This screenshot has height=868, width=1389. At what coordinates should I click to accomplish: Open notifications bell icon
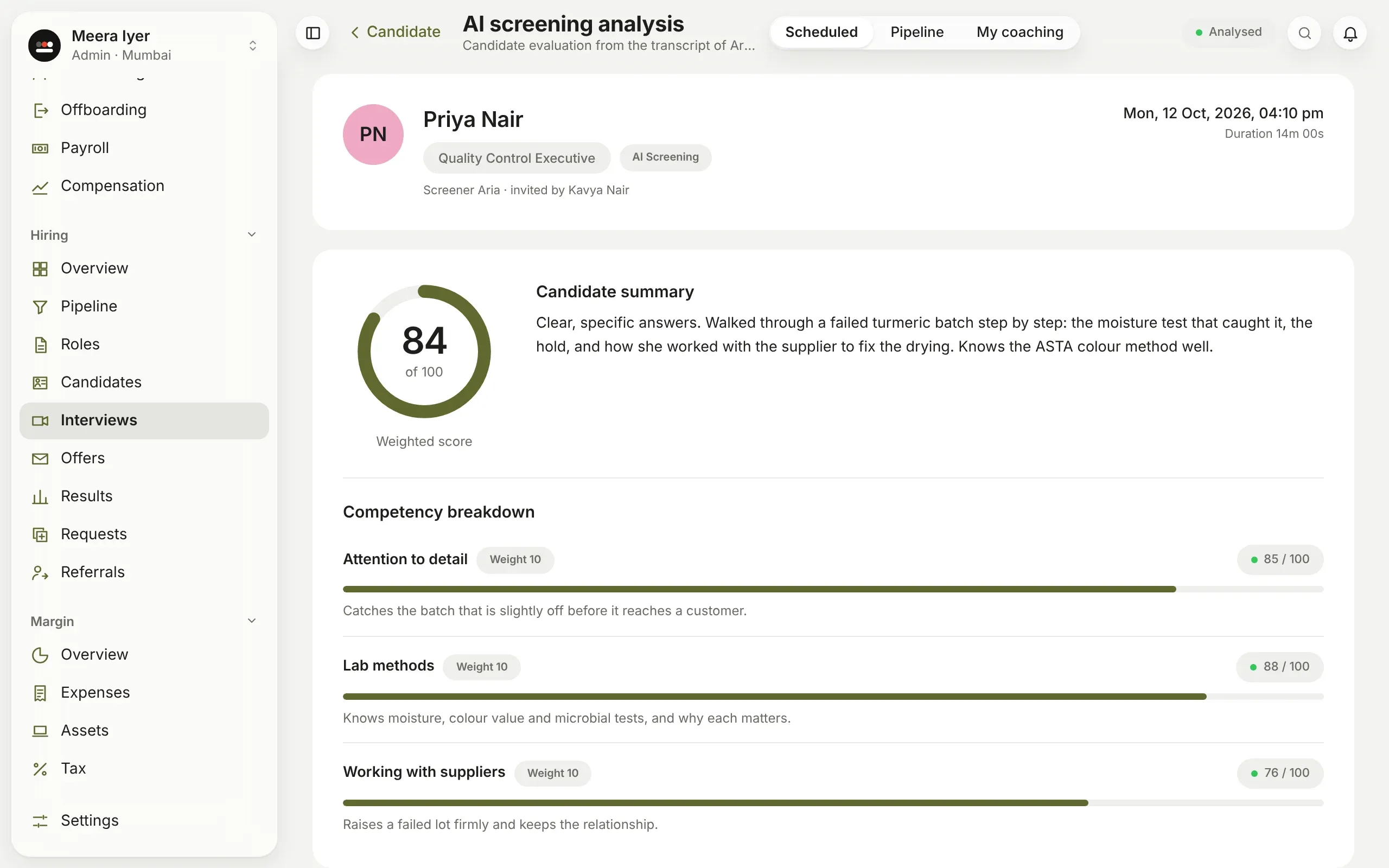tap(1350, 33)
